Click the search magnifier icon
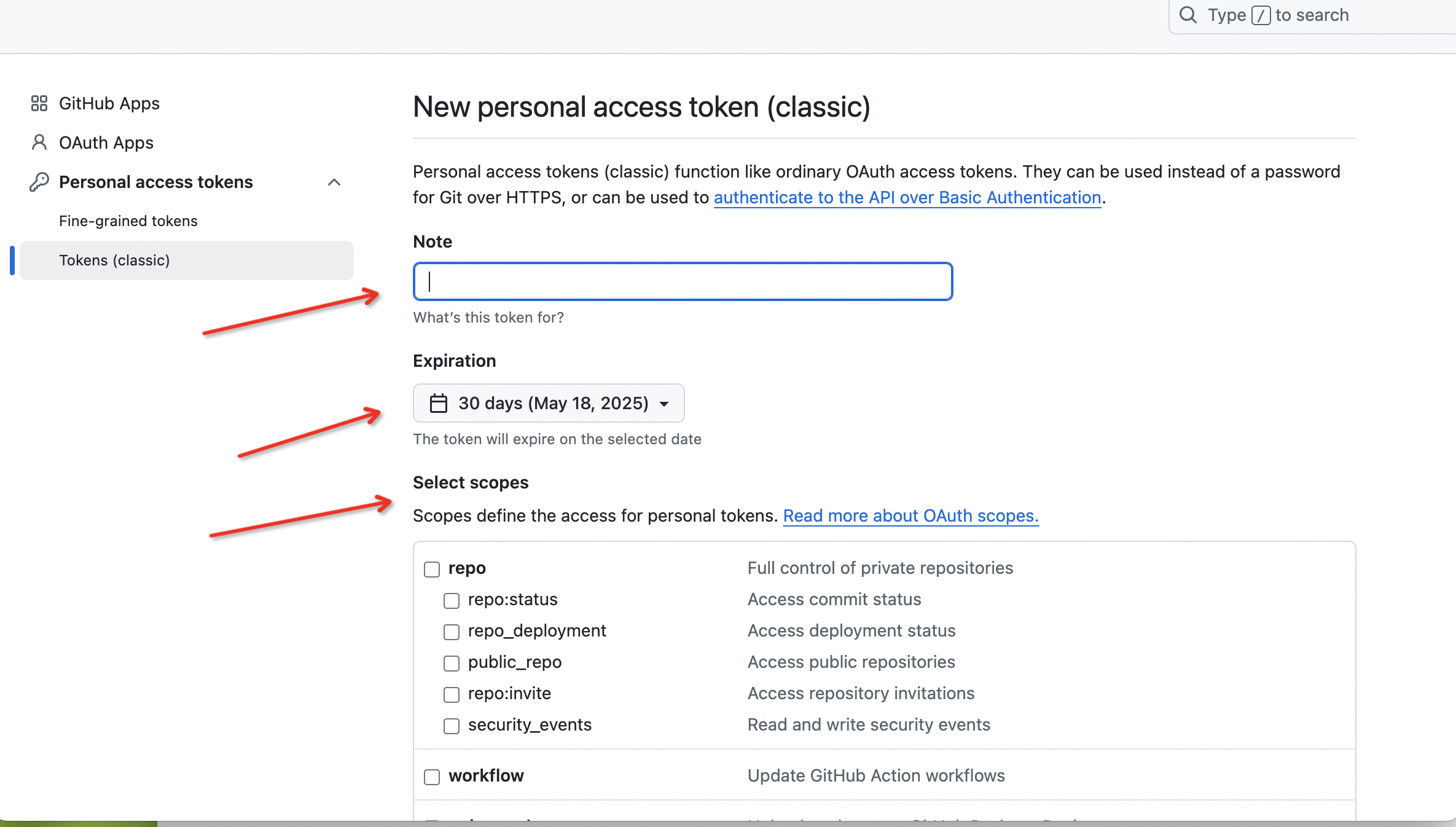Image resolution: width=1456 pixels, height=827 pixels. point(1188,15)
